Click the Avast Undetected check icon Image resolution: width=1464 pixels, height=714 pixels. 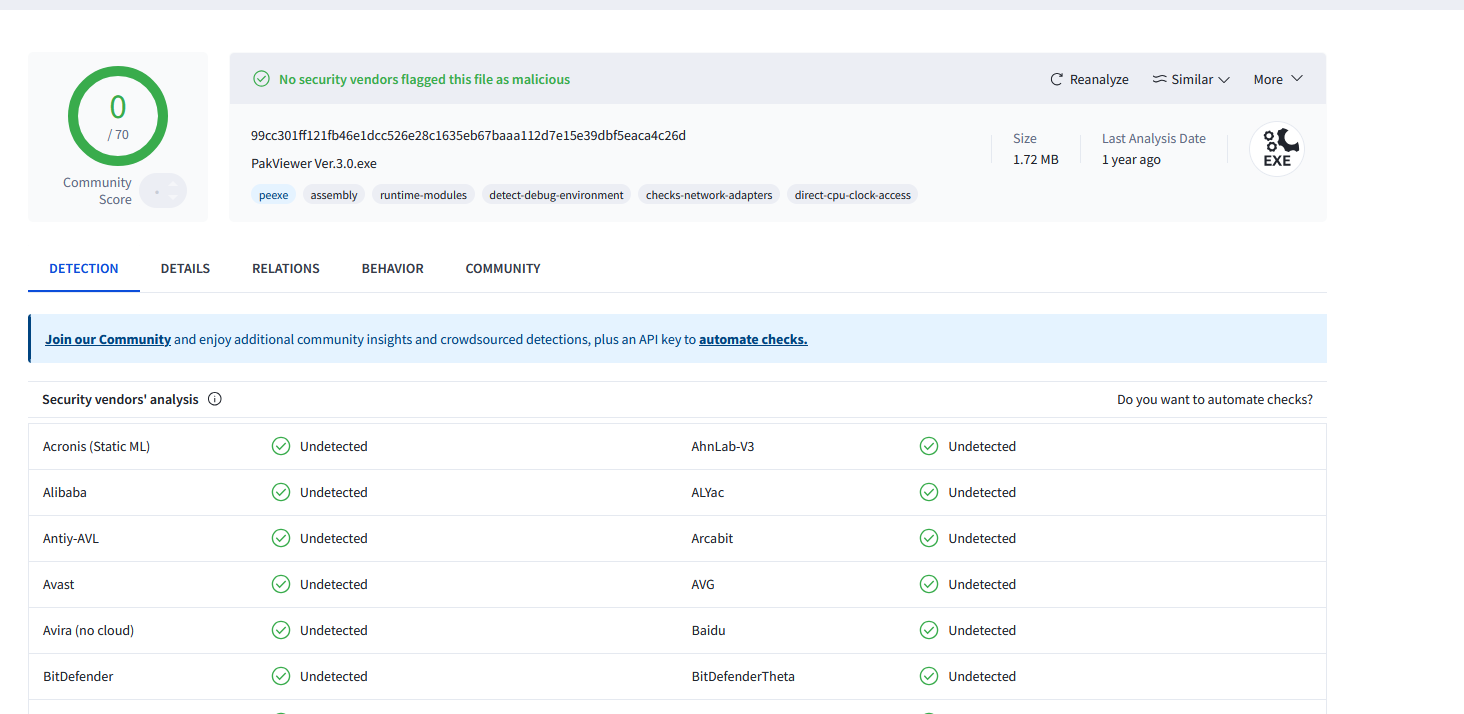click(281, 584)
